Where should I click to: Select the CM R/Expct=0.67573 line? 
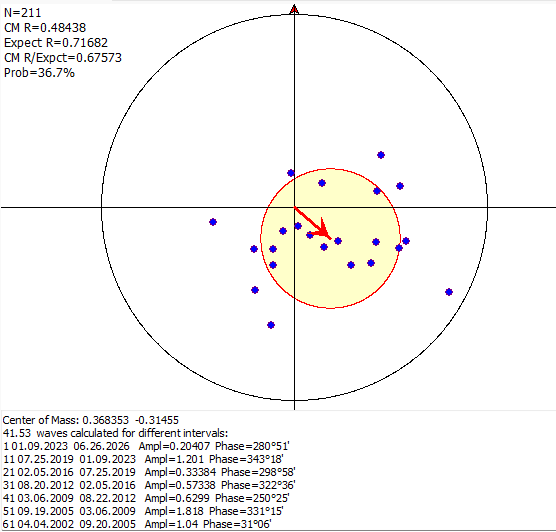click(x=63, y=58)
